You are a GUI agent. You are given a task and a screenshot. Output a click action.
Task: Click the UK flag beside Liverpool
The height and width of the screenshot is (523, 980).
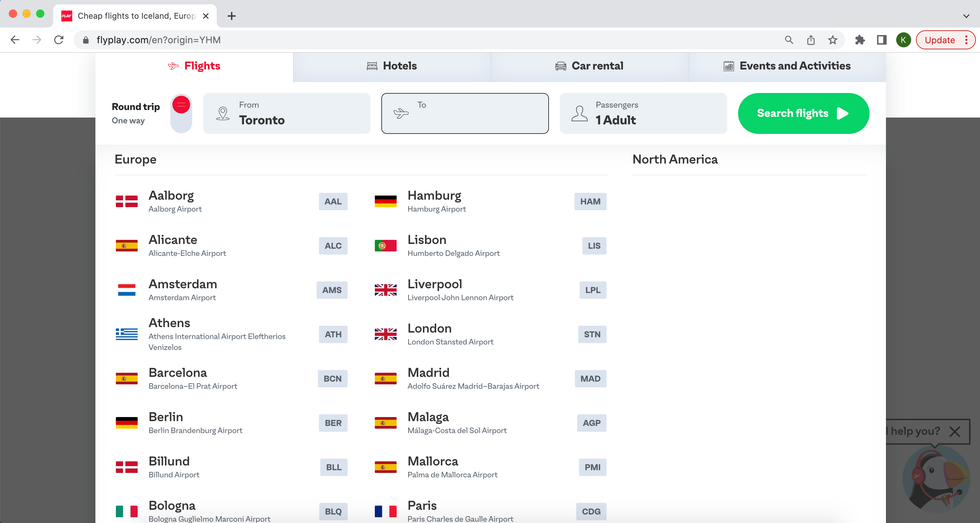click(x=386, y=290)
